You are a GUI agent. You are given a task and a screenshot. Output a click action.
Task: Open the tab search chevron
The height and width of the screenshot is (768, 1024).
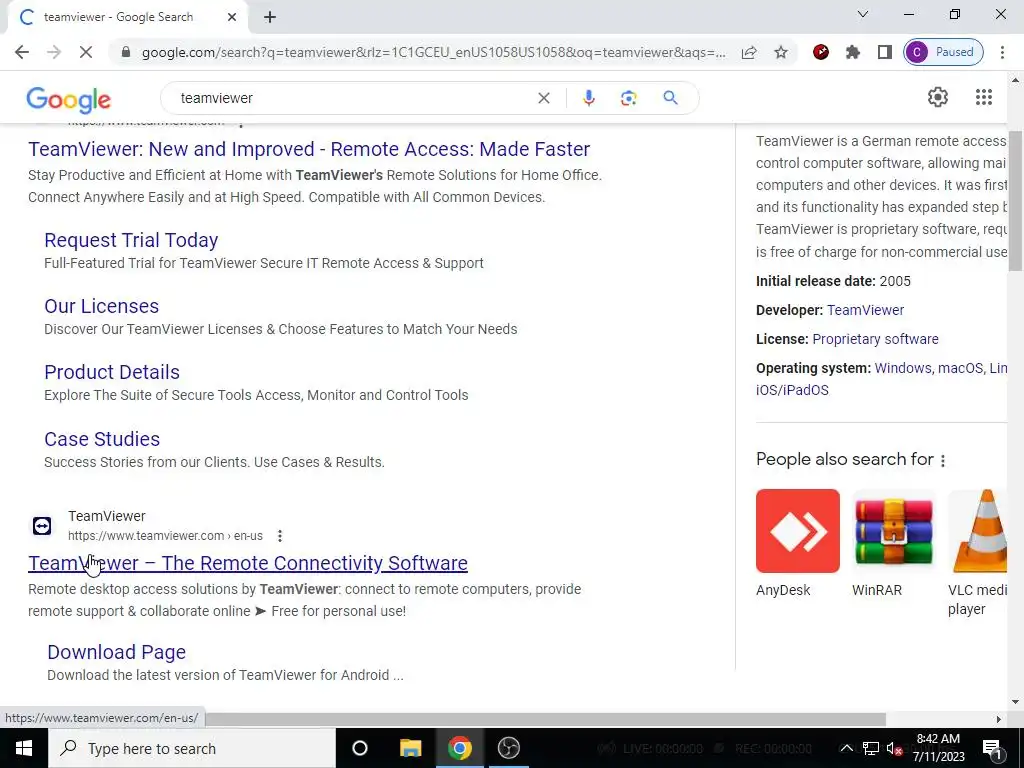point(863,14)
